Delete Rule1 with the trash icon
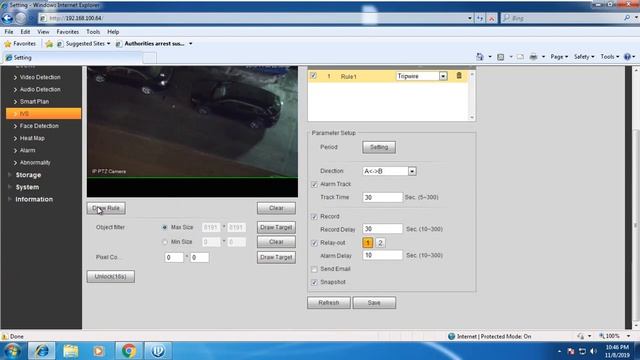Viewport: 640px width, 360px height. pos(459,76)
